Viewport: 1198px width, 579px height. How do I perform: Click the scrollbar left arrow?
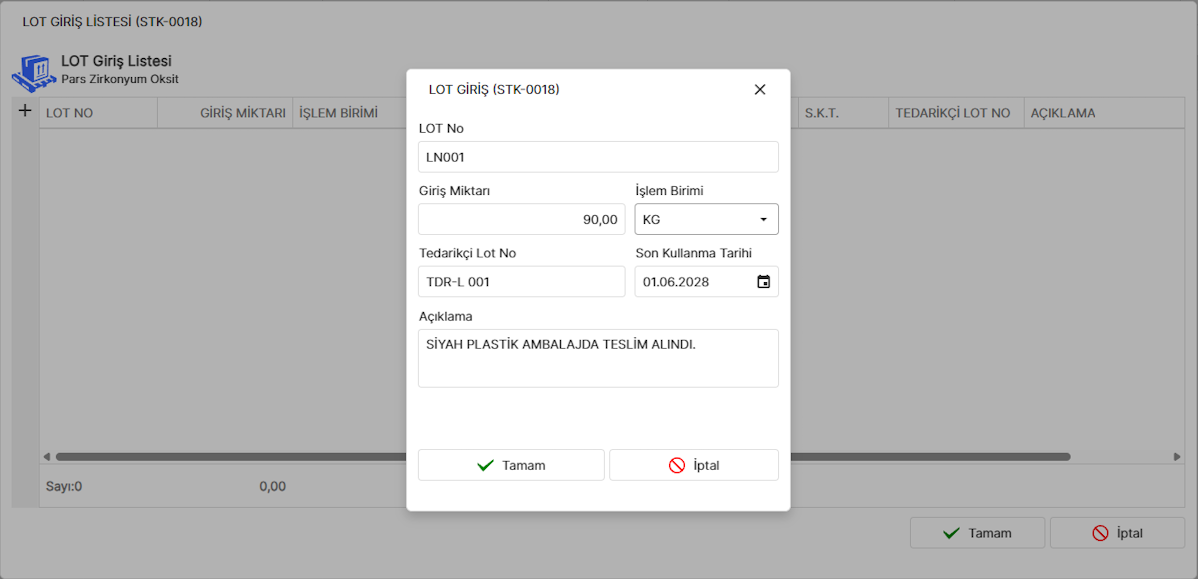pos(46,457)
